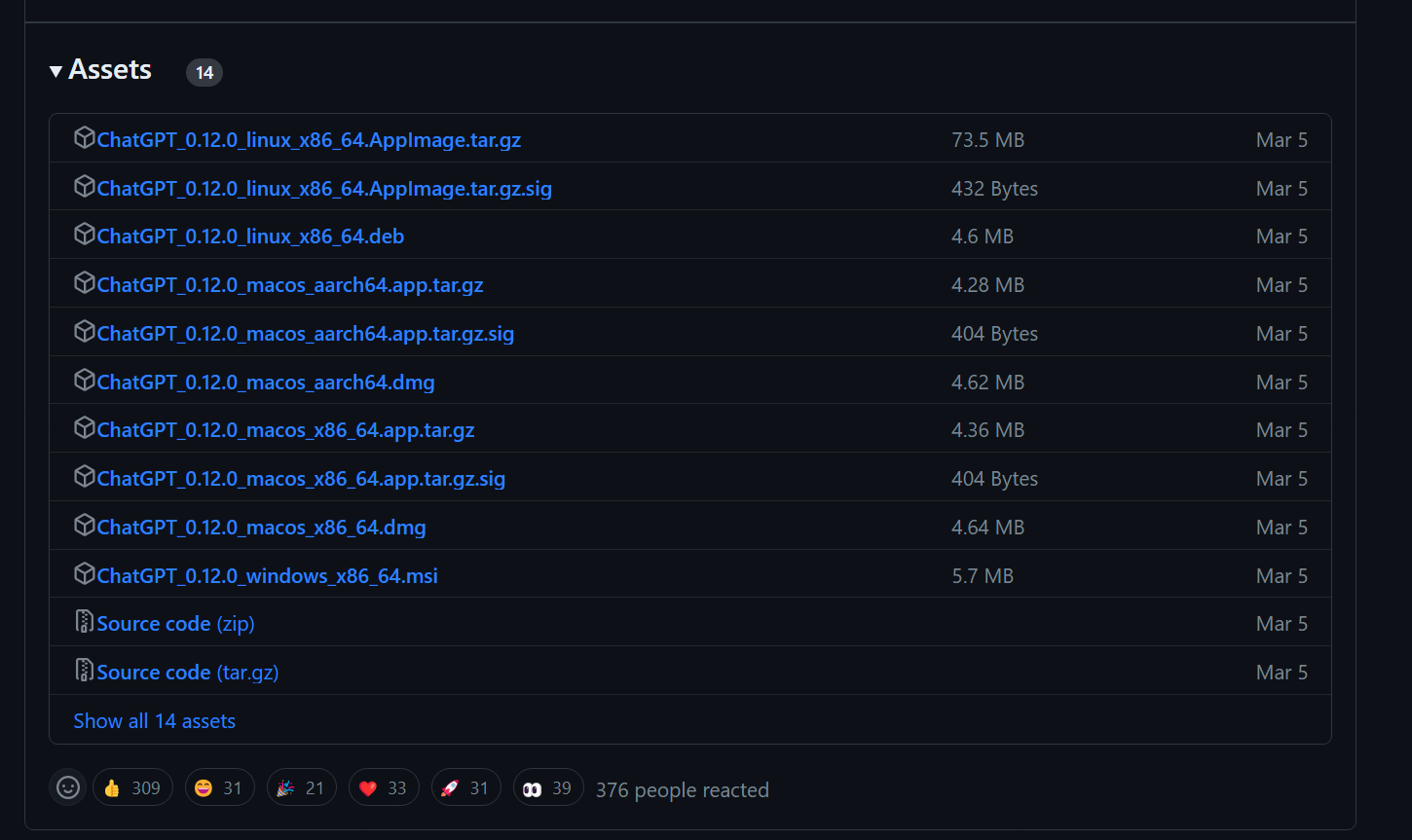The image size is (1412, 840).
Task: Click Mar 5 date on linux deb row
Action: tap(1282, 237)
